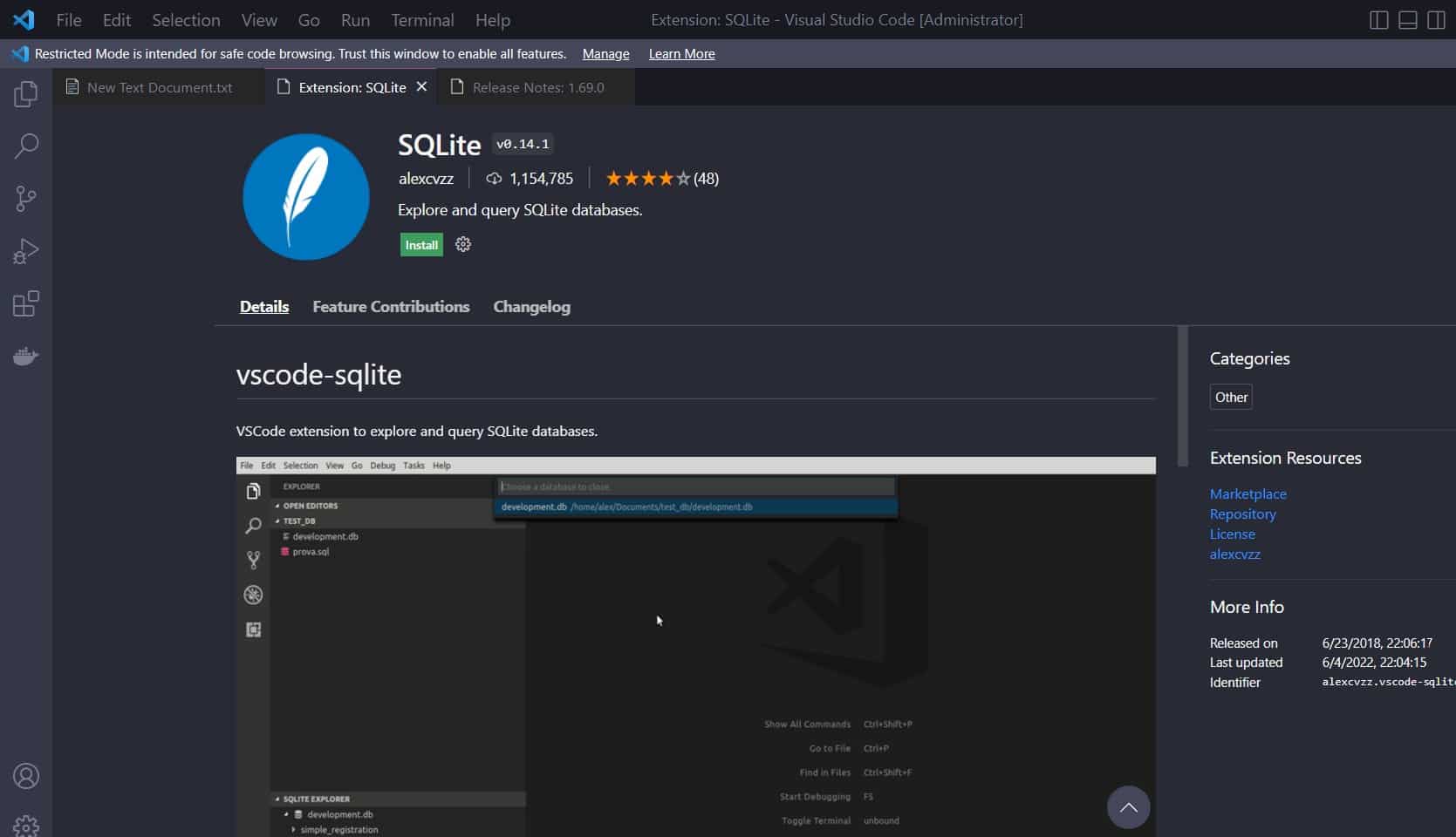Click the SQLite extension settings gear

(x=463, y=244)
